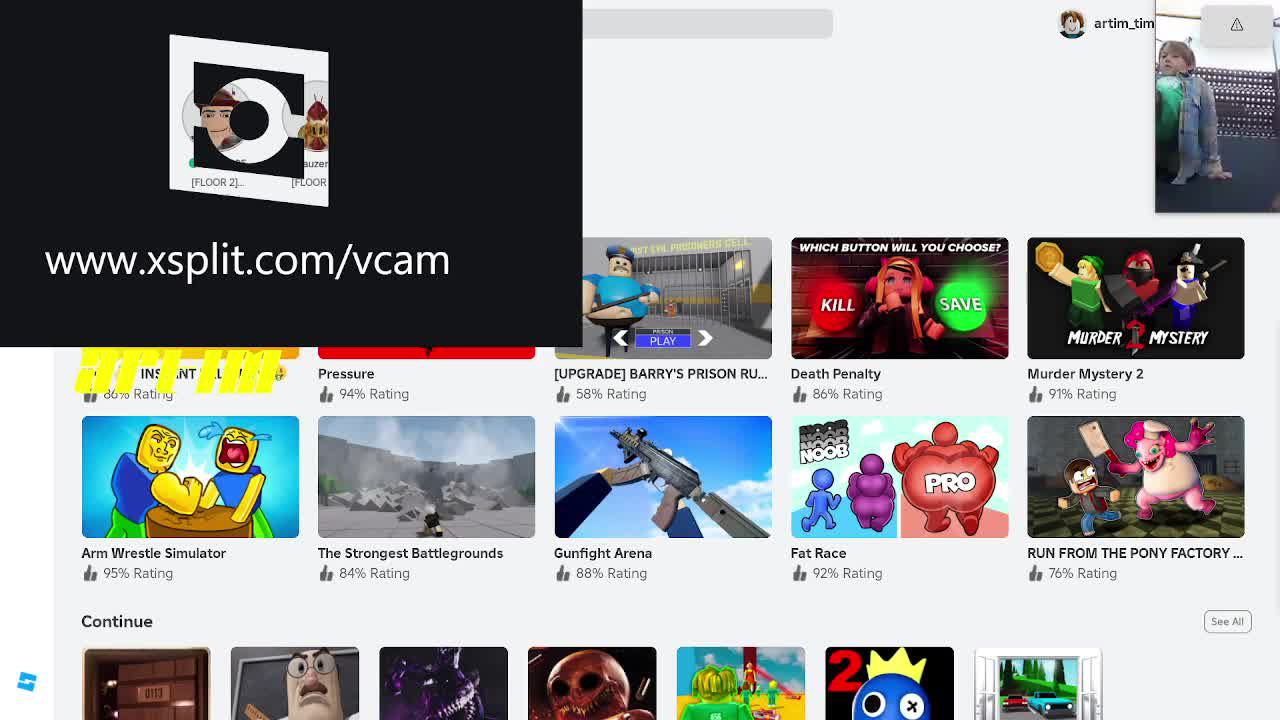Continue the game with green tracksuit players
The image size is (1280, 720).
(x=741, y=684)
